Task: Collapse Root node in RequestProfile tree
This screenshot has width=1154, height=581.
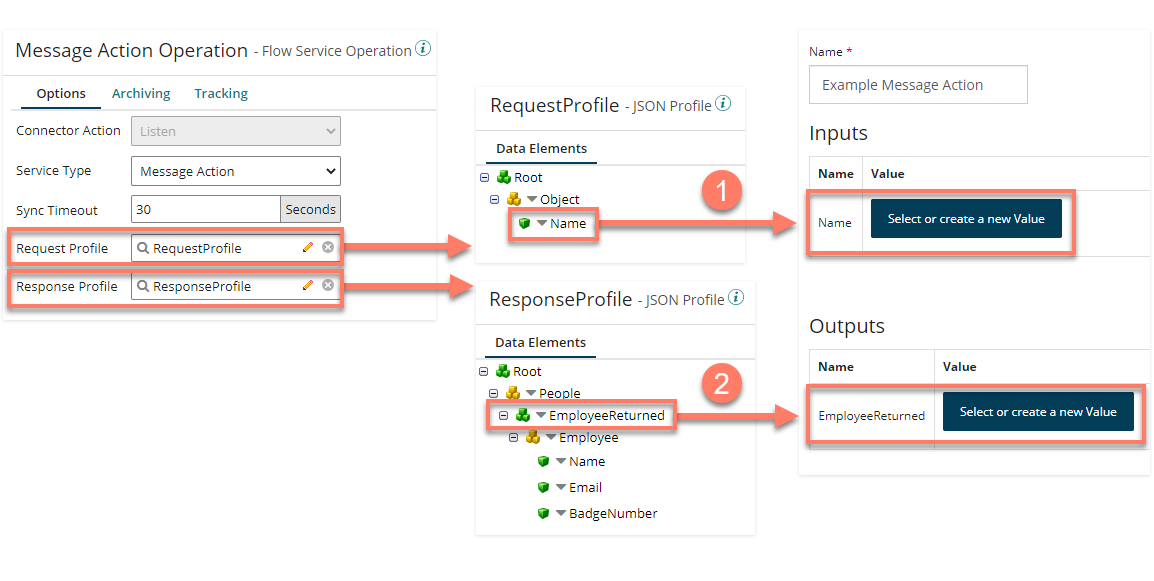Action: [484, 177]
